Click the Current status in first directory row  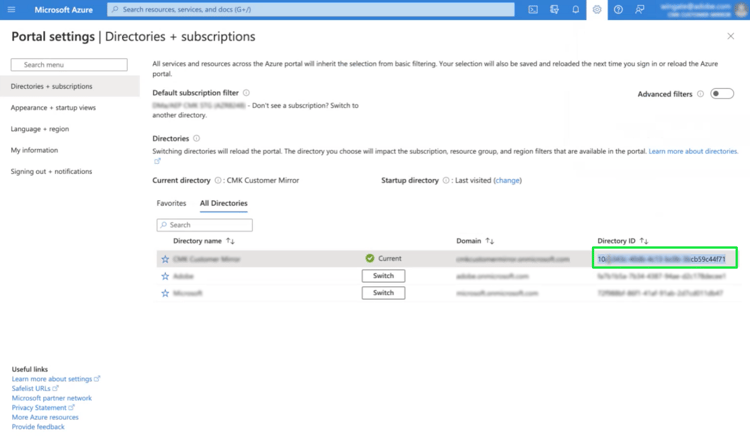pyautogui.click(x=384, y=258)
